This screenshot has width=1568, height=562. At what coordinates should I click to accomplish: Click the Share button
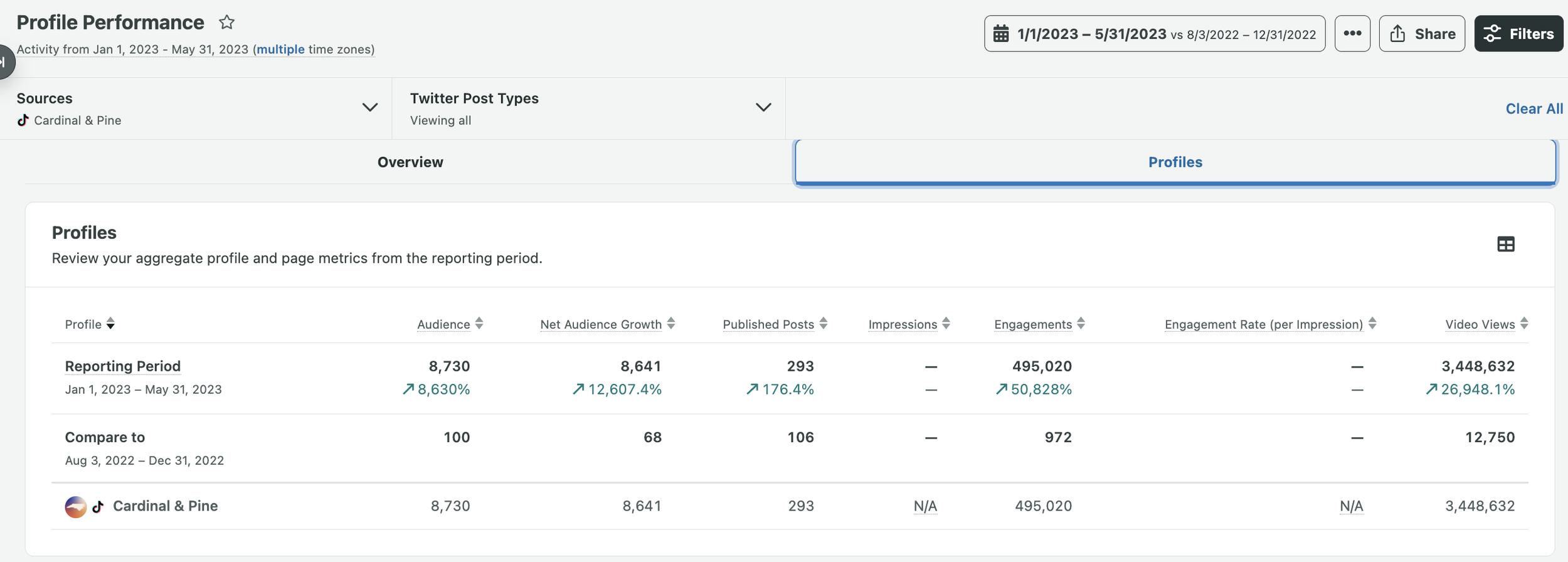1422,34
